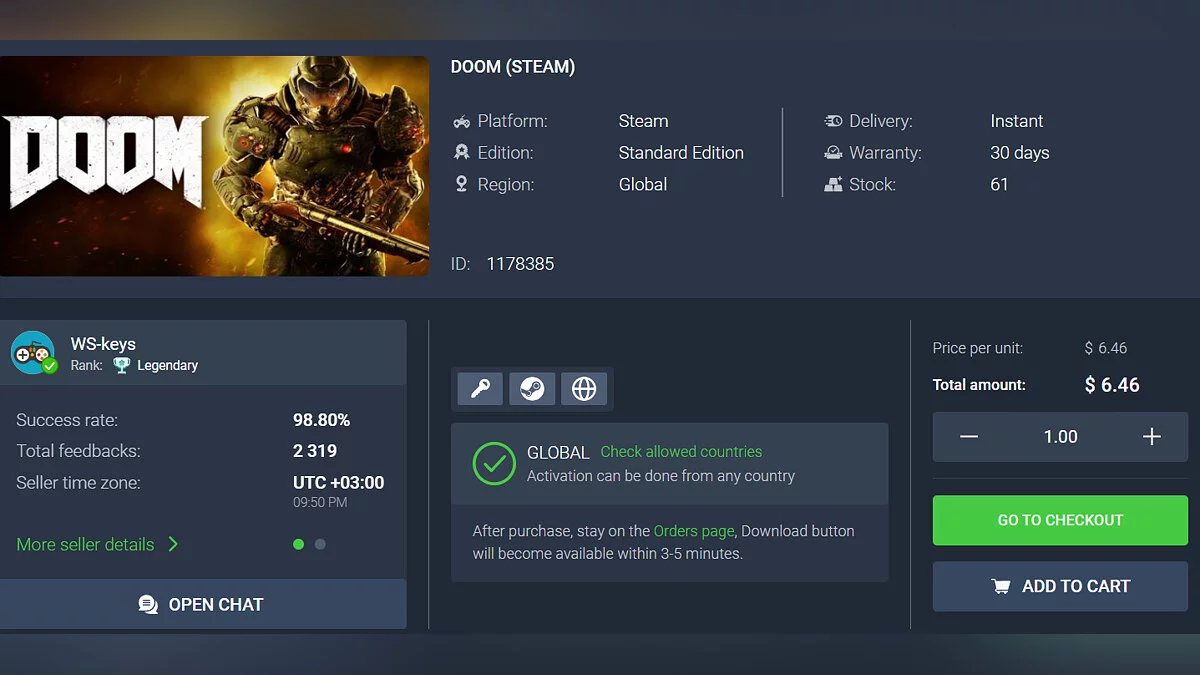The image size is (1200, 675).
Task: Open Check allowed countries link
Action: pos(681,452)
